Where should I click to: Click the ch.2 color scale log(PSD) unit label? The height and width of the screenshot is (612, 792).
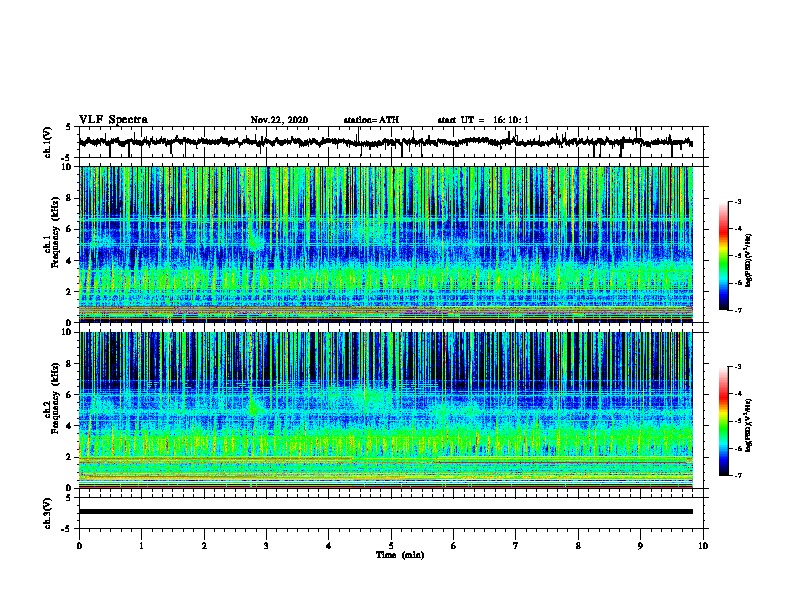click(x=749, y=426)
